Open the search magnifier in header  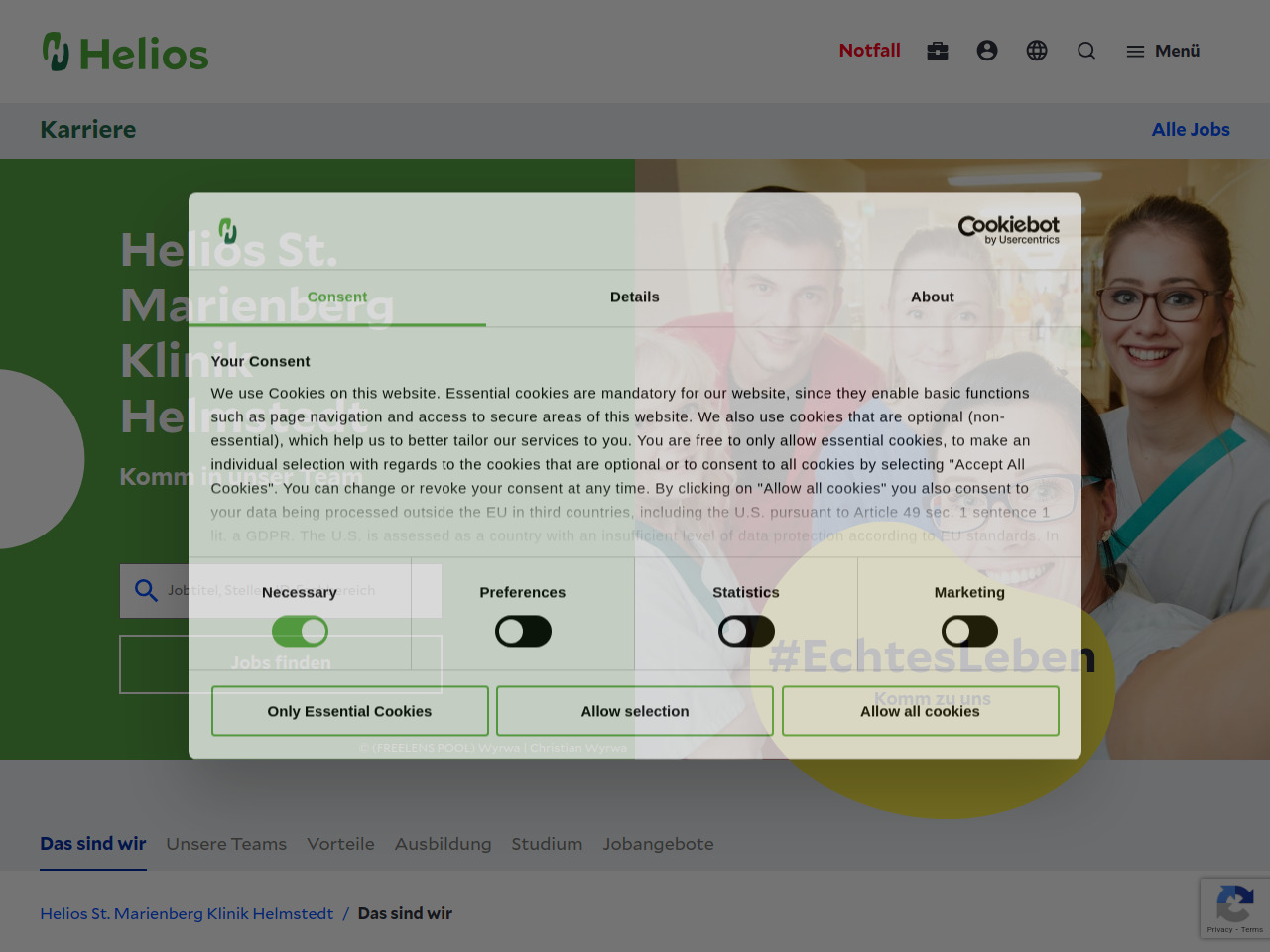pyautogui.click(x=1086, y=51)
